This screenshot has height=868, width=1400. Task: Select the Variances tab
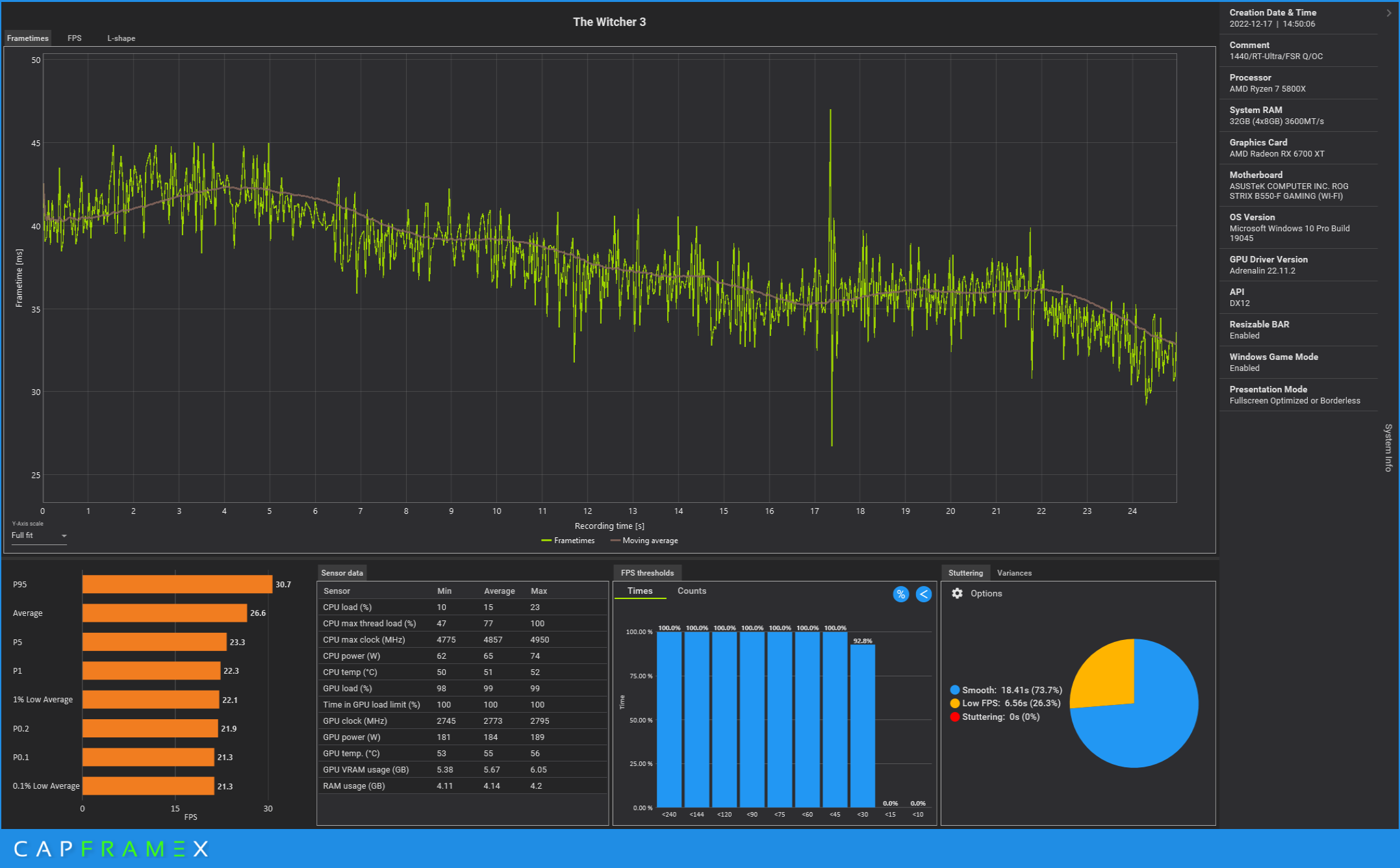pos(1013,572)
